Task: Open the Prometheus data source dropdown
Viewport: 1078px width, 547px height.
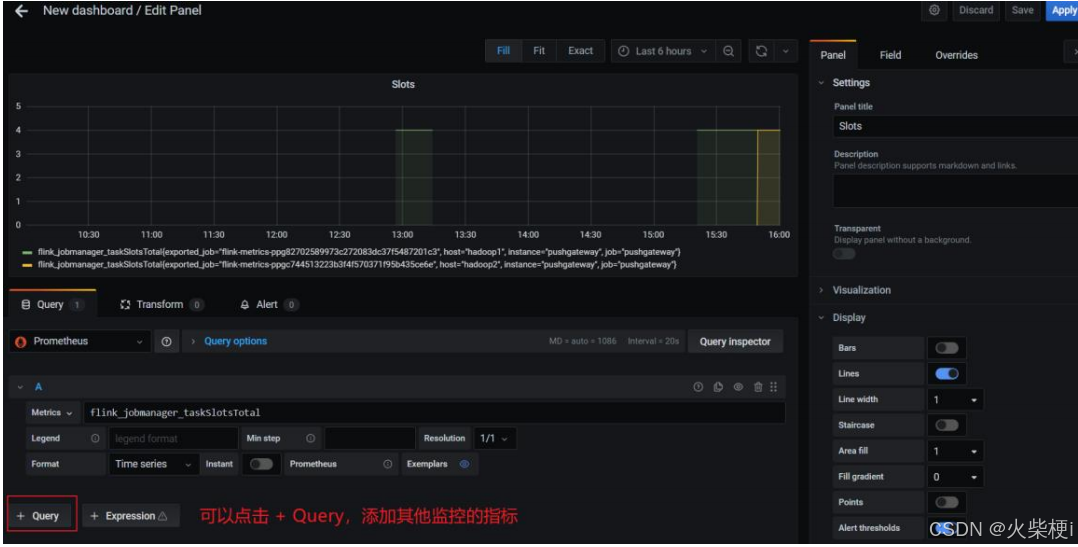Action: [x=80, y=342]
